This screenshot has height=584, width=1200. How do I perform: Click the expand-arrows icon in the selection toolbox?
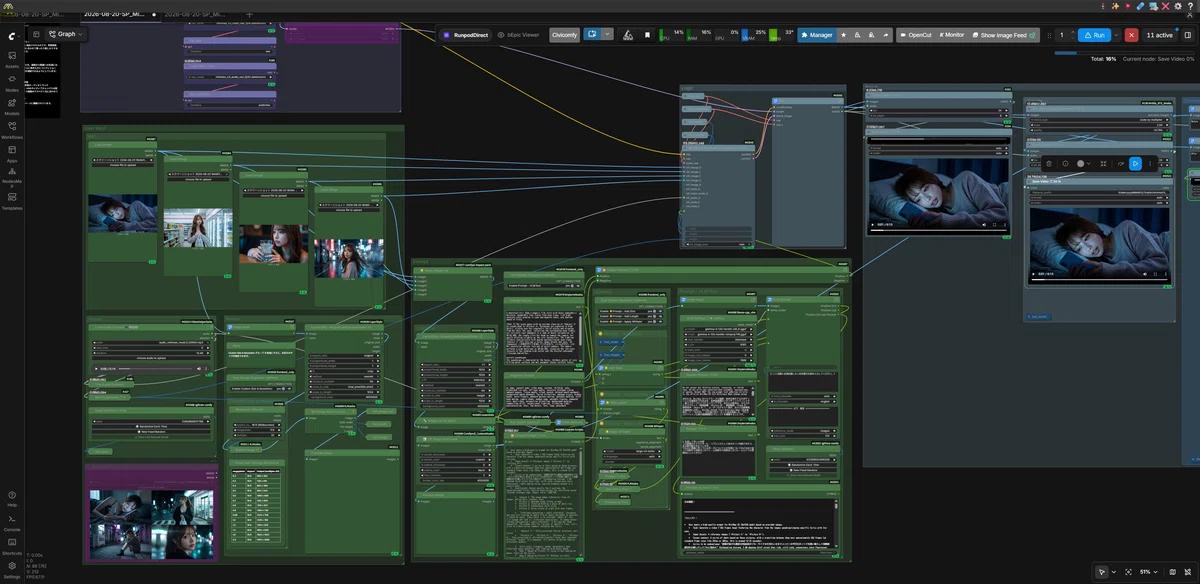(1103, 163)
